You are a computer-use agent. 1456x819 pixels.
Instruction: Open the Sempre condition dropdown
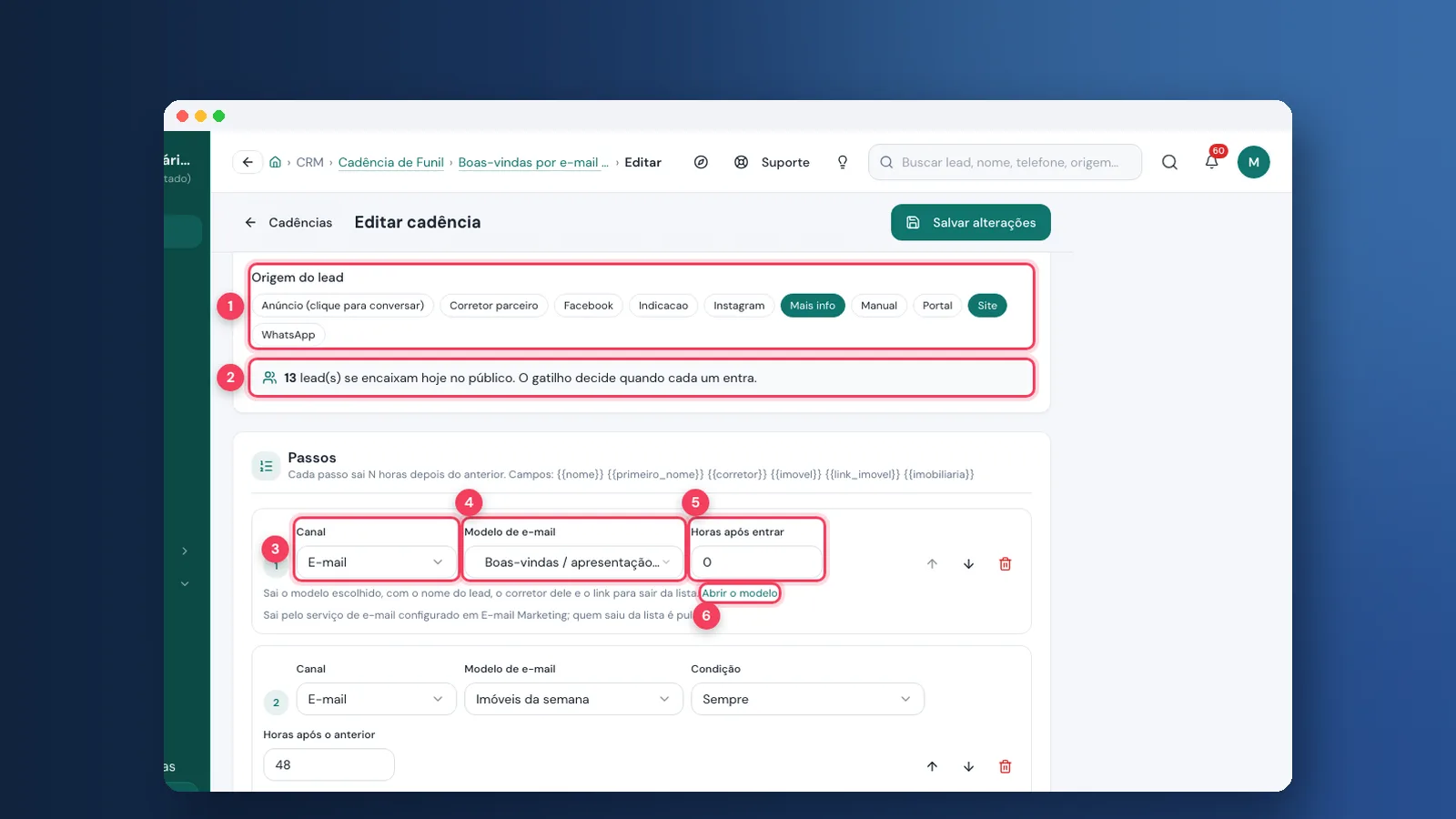point(807,699)
